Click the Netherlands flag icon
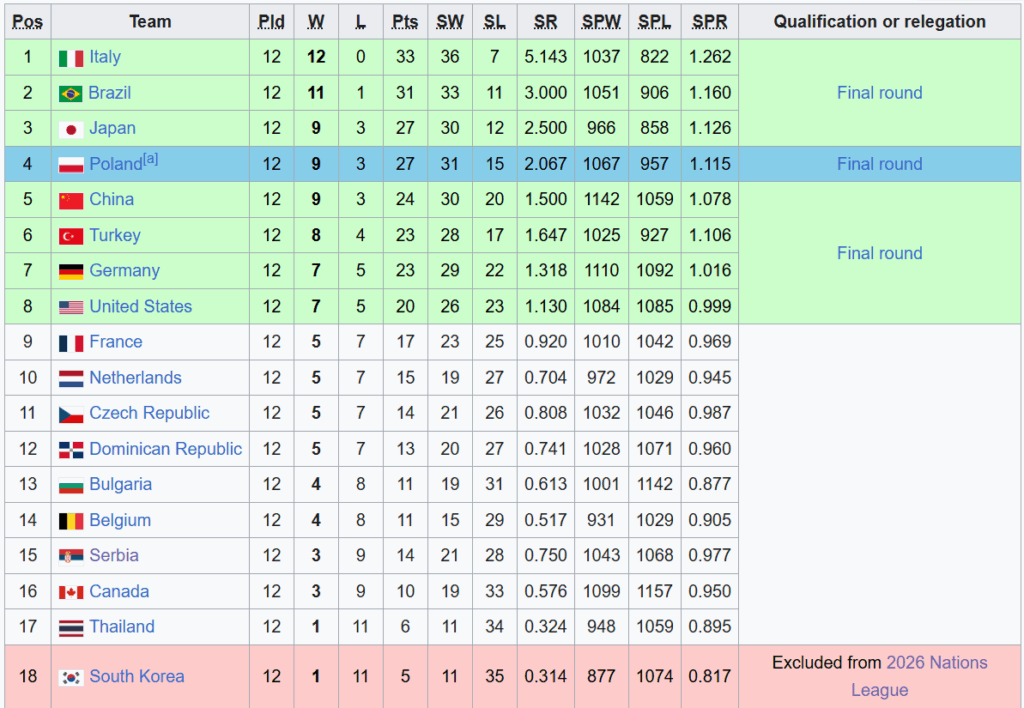 pos(71,379)
